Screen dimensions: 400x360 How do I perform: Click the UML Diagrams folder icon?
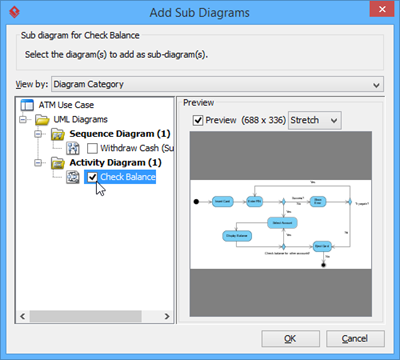42,119
